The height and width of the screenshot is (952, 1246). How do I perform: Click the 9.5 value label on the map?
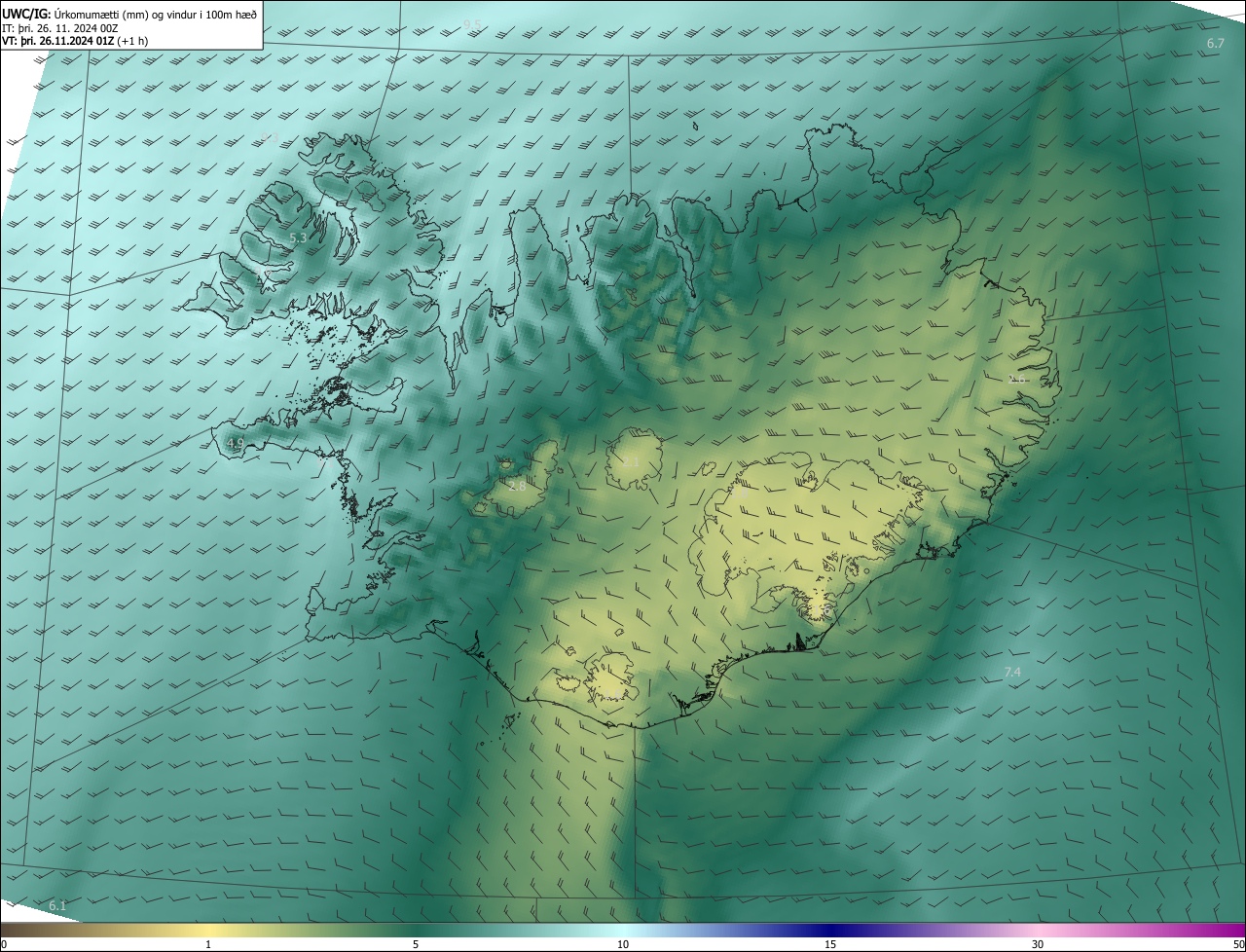click(472, 23)
